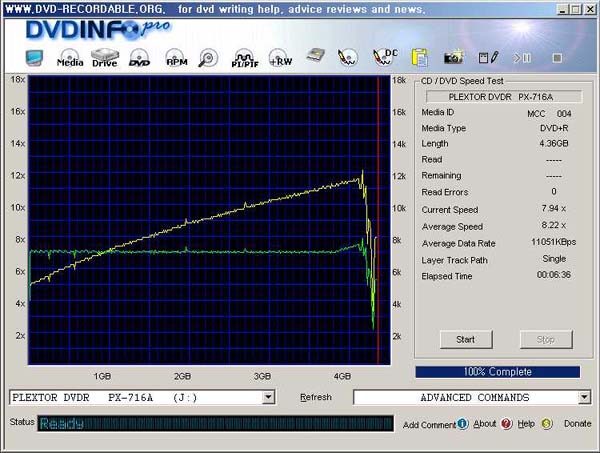600x453 pixels.
Task: Click the disc drive tray icon
Action: [316, 55]
